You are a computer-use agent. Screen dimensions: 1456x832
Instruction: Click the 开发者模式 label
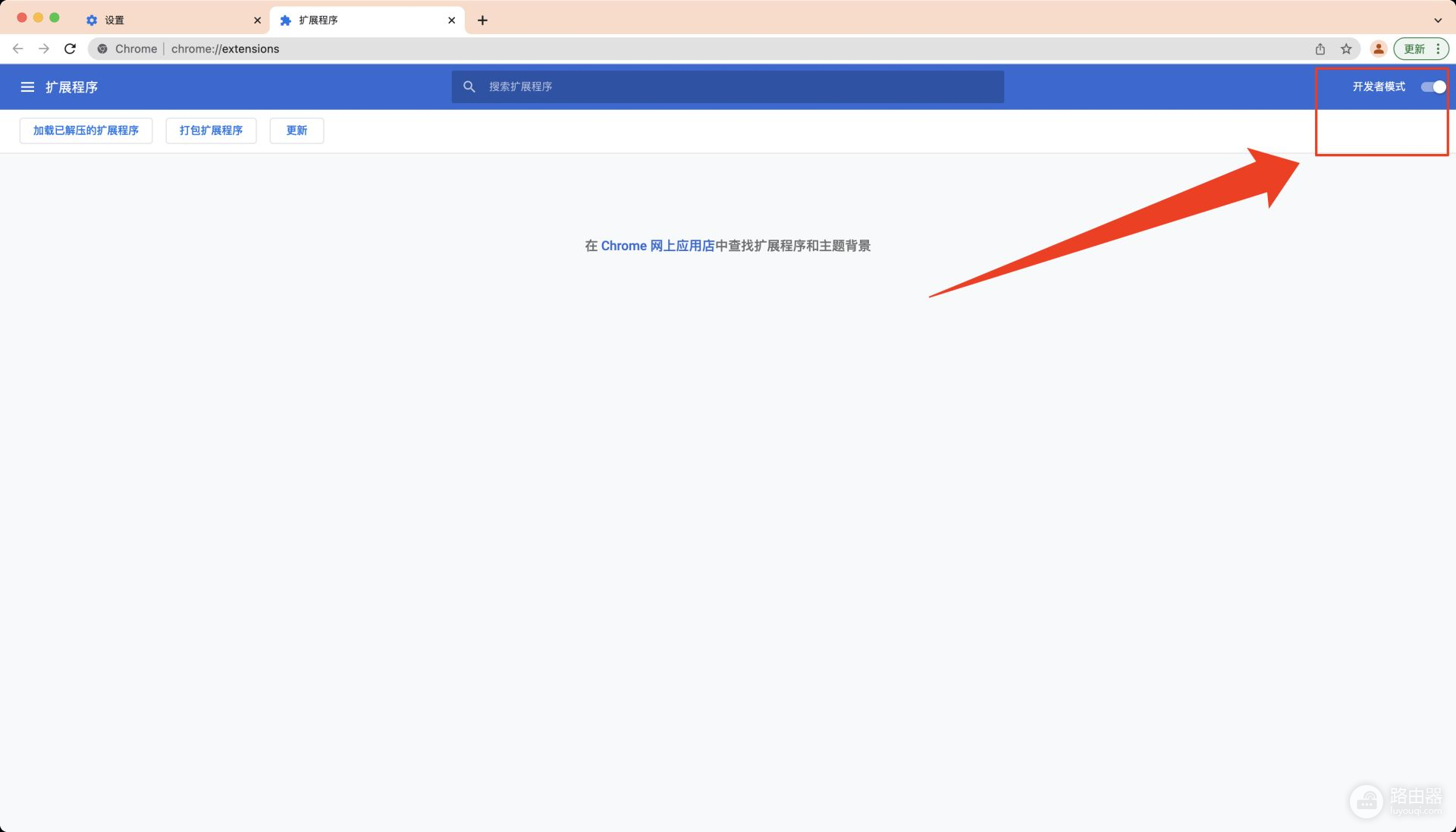[x=1379, y=86]
